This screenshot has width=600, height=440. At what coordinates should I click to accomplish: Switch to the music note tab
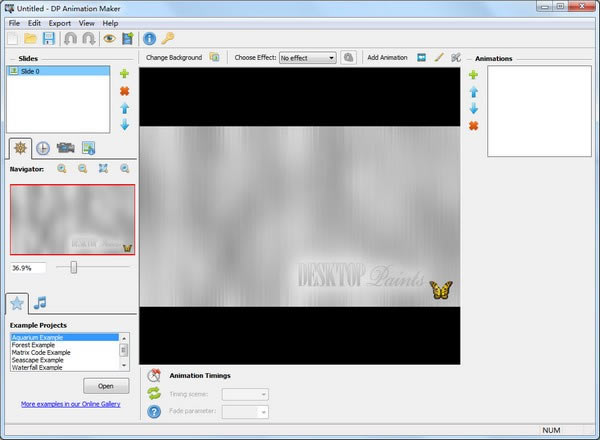[x=40, y=303]
